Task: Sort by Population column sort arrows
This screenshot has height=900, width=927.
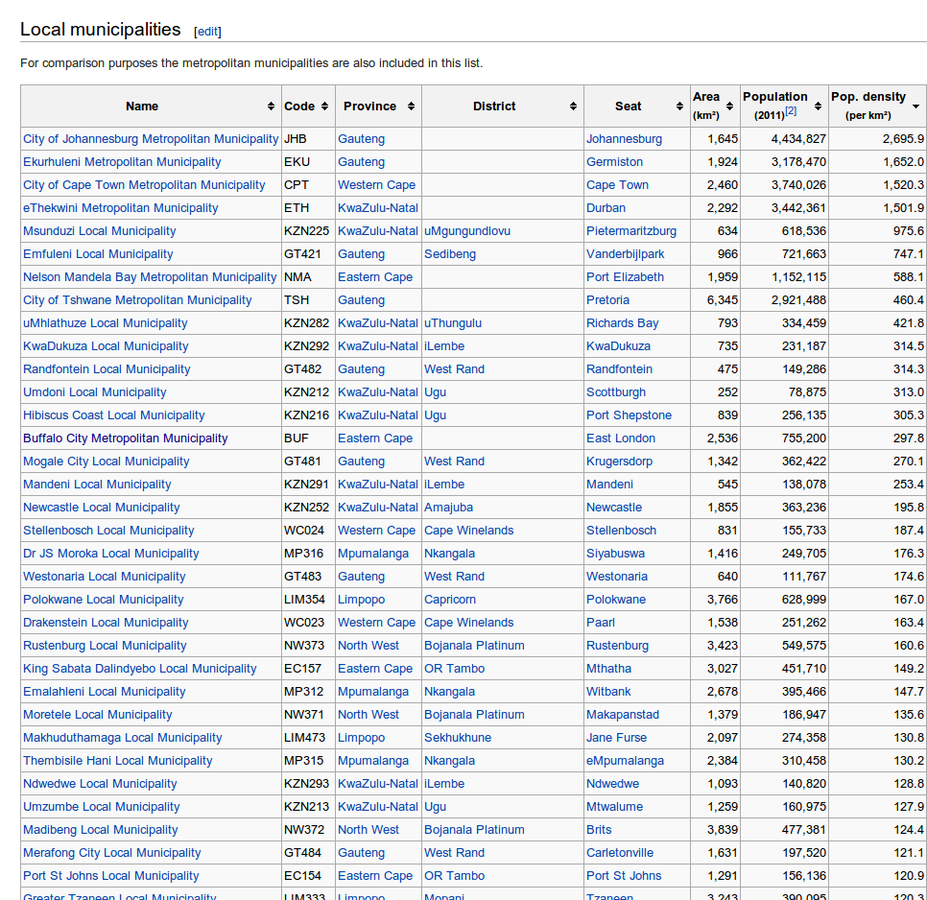Action: point(818,106)
